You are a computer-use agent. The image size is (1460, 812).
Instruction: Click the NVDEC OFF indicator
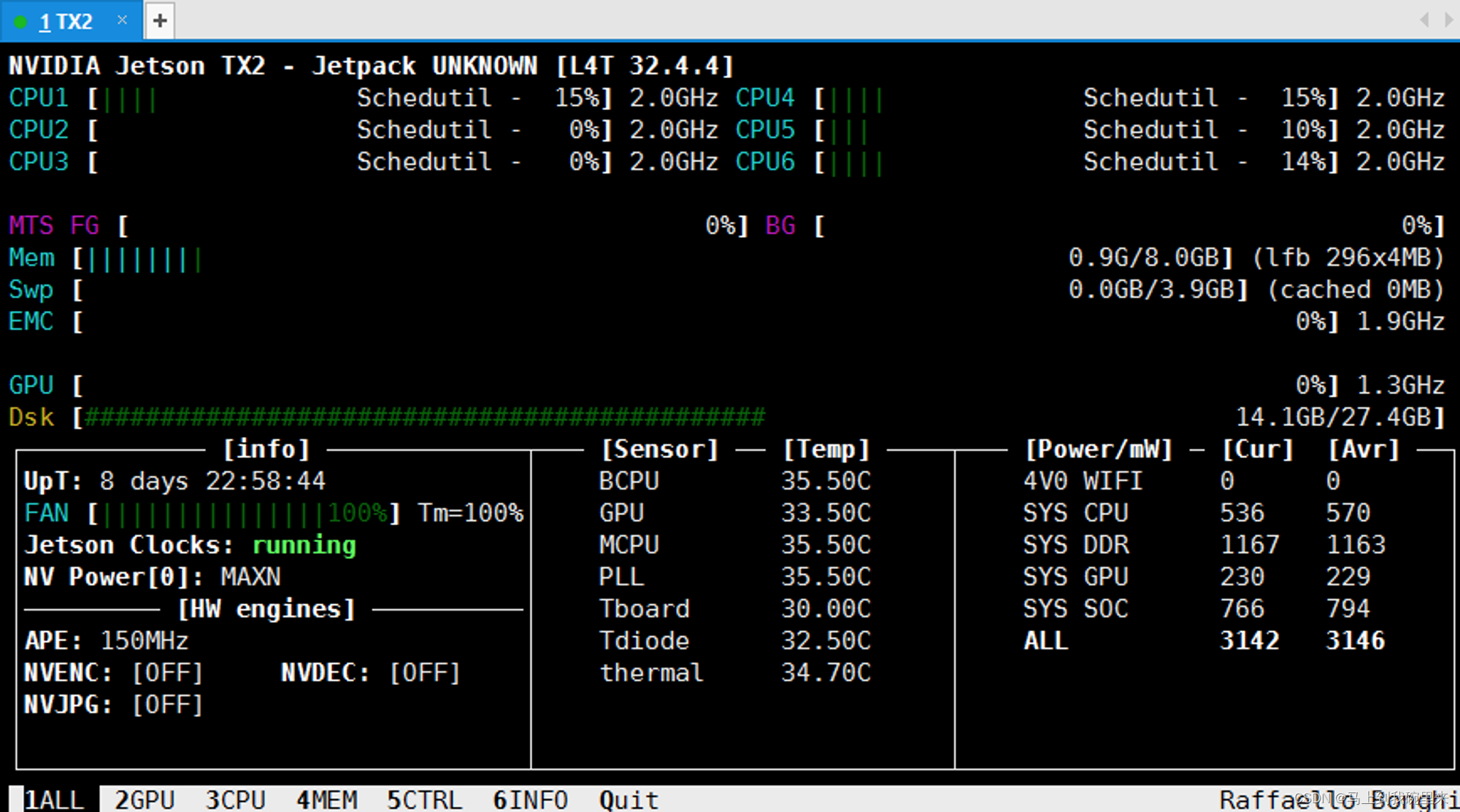[x=425, y=673]
